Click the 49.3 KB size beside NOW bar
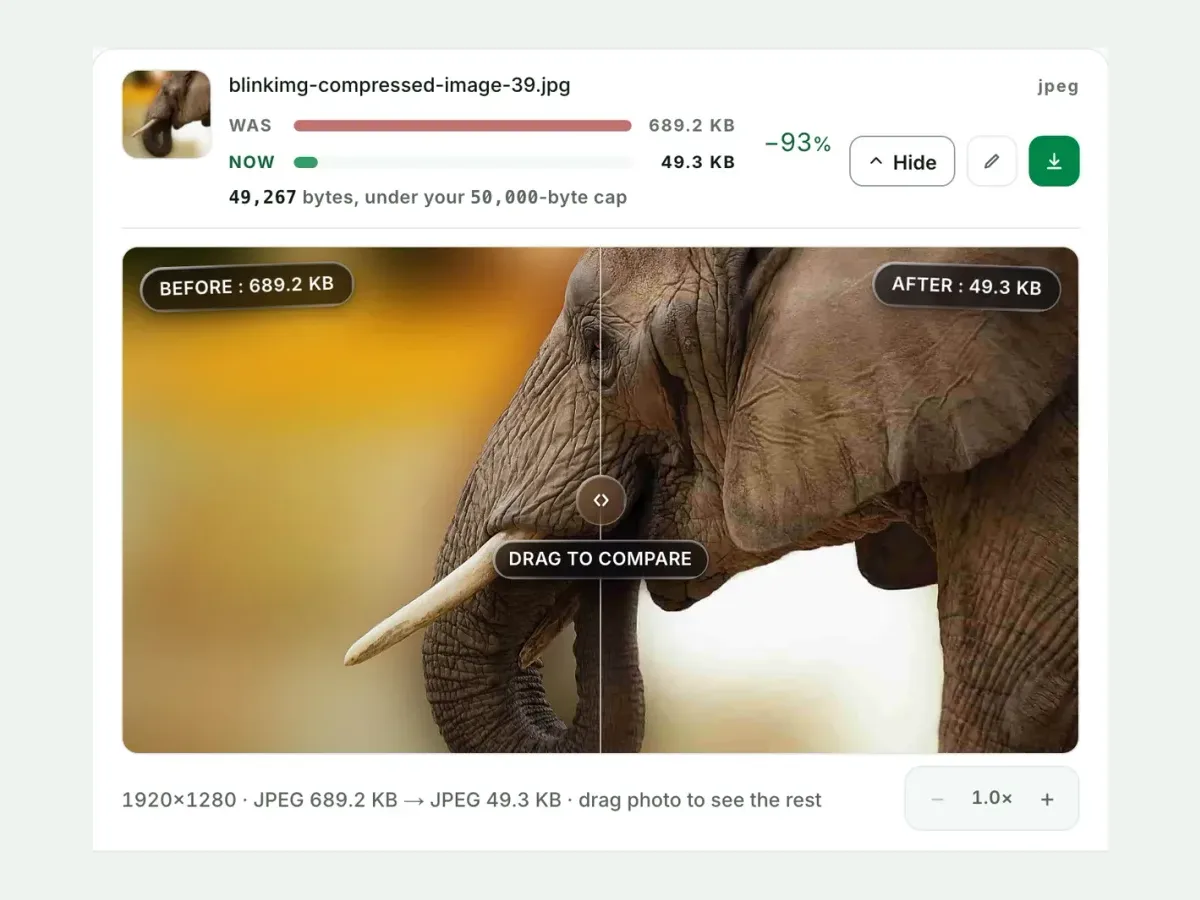Screen dimensions: 1200x900 [698, 162]
